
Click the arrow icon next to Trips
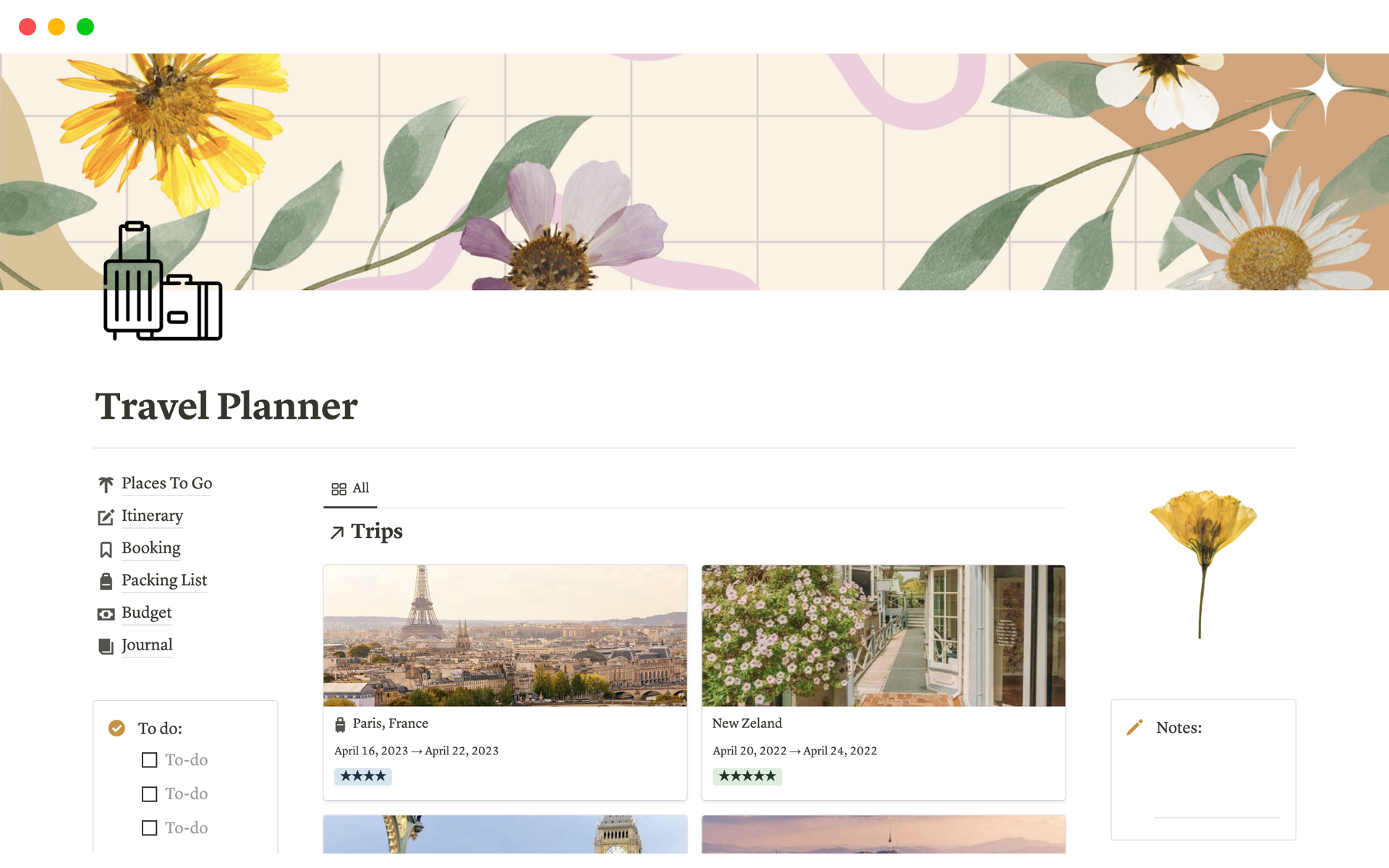pyautogui.click(x=337, y=533)
